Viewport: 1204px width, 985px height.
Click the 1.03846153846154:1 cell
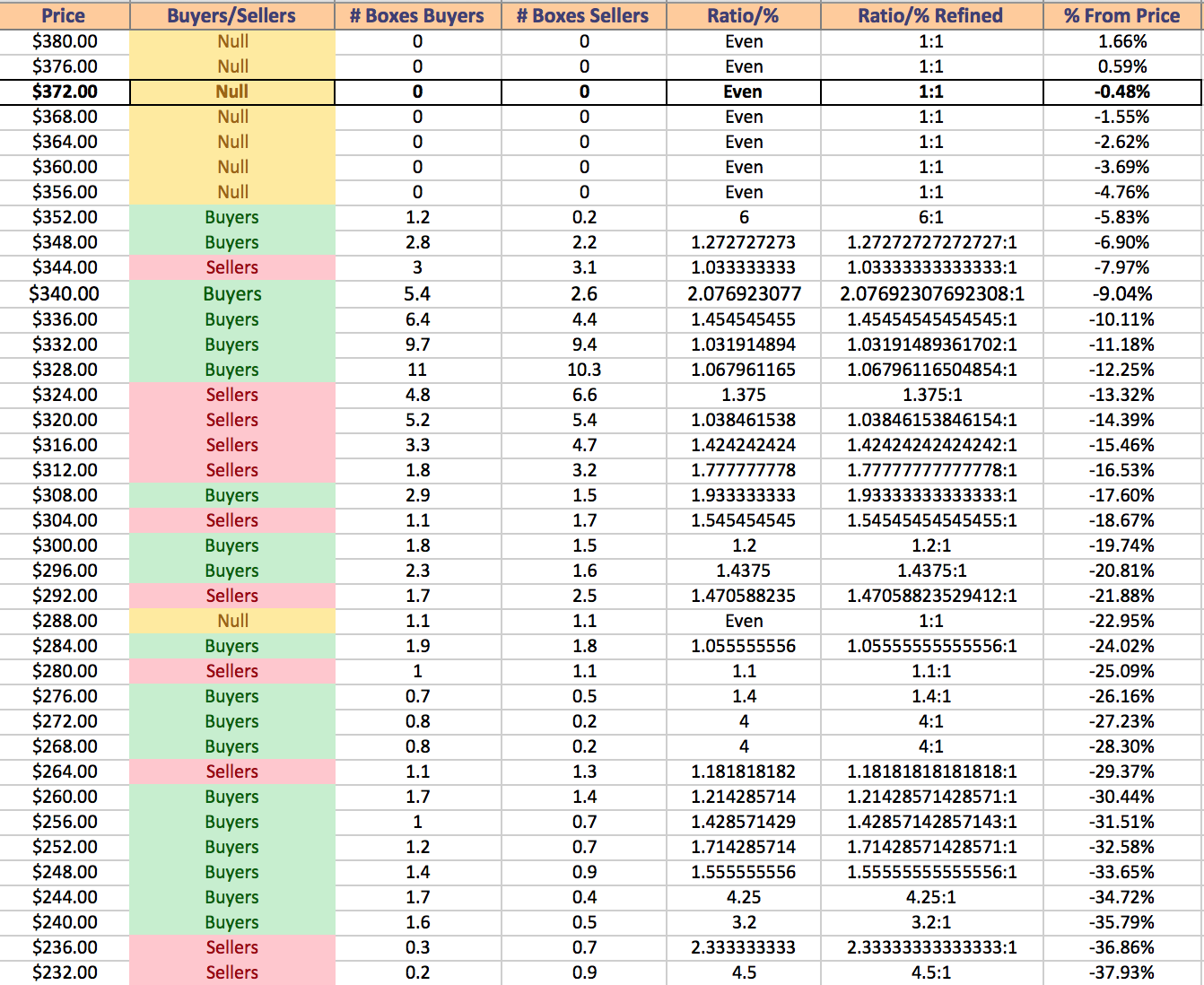[x=931, y=420]
